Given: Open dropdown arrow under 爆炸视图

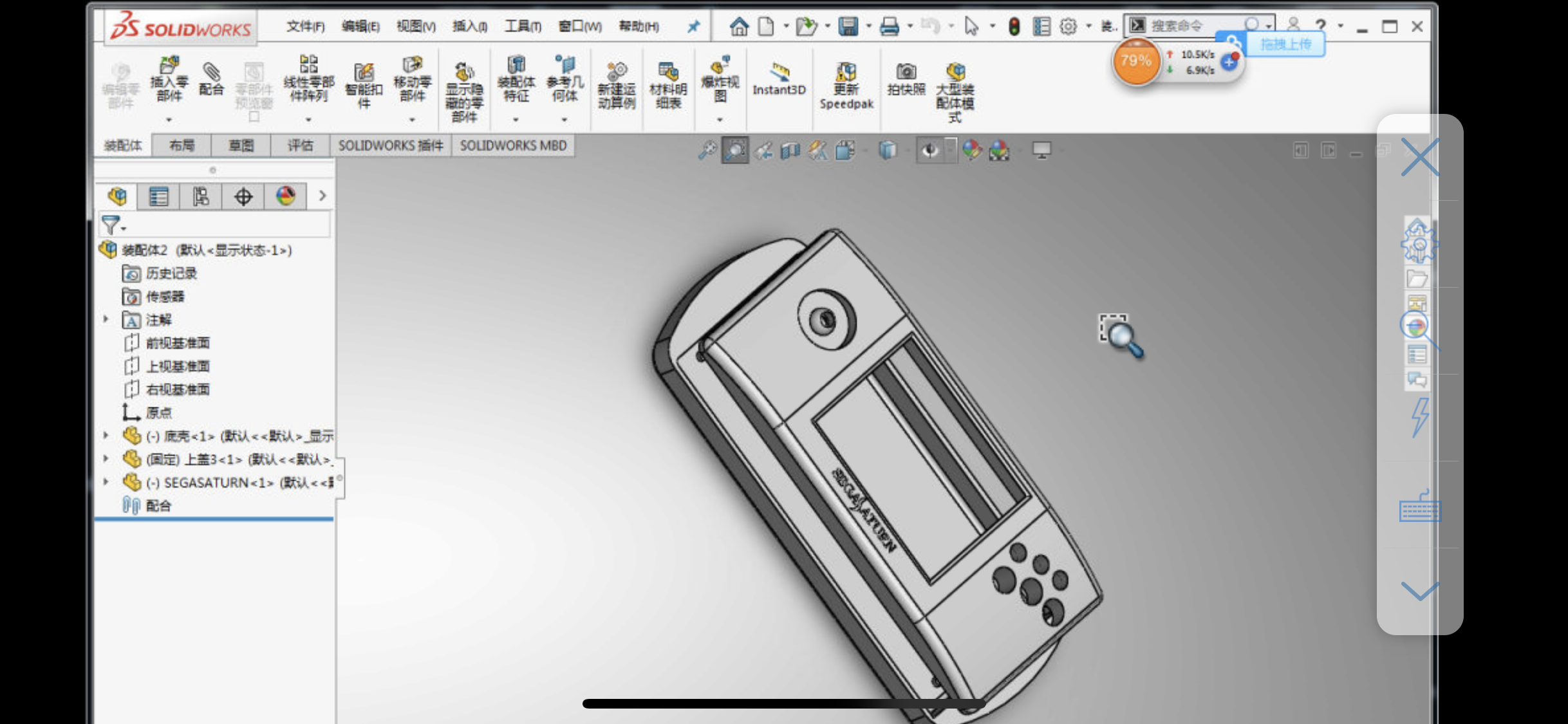Looking at the screenshot, I should tap(720, 120).
